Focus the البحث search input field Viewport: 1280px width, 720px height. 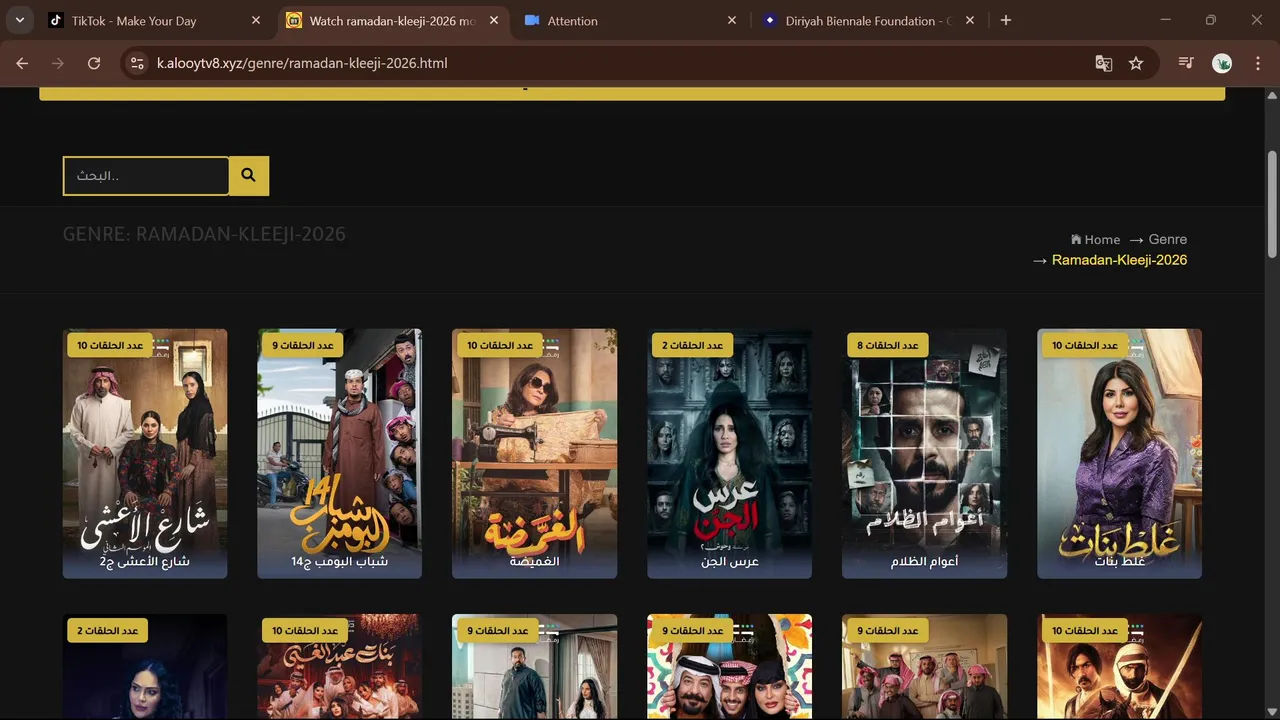146,176
